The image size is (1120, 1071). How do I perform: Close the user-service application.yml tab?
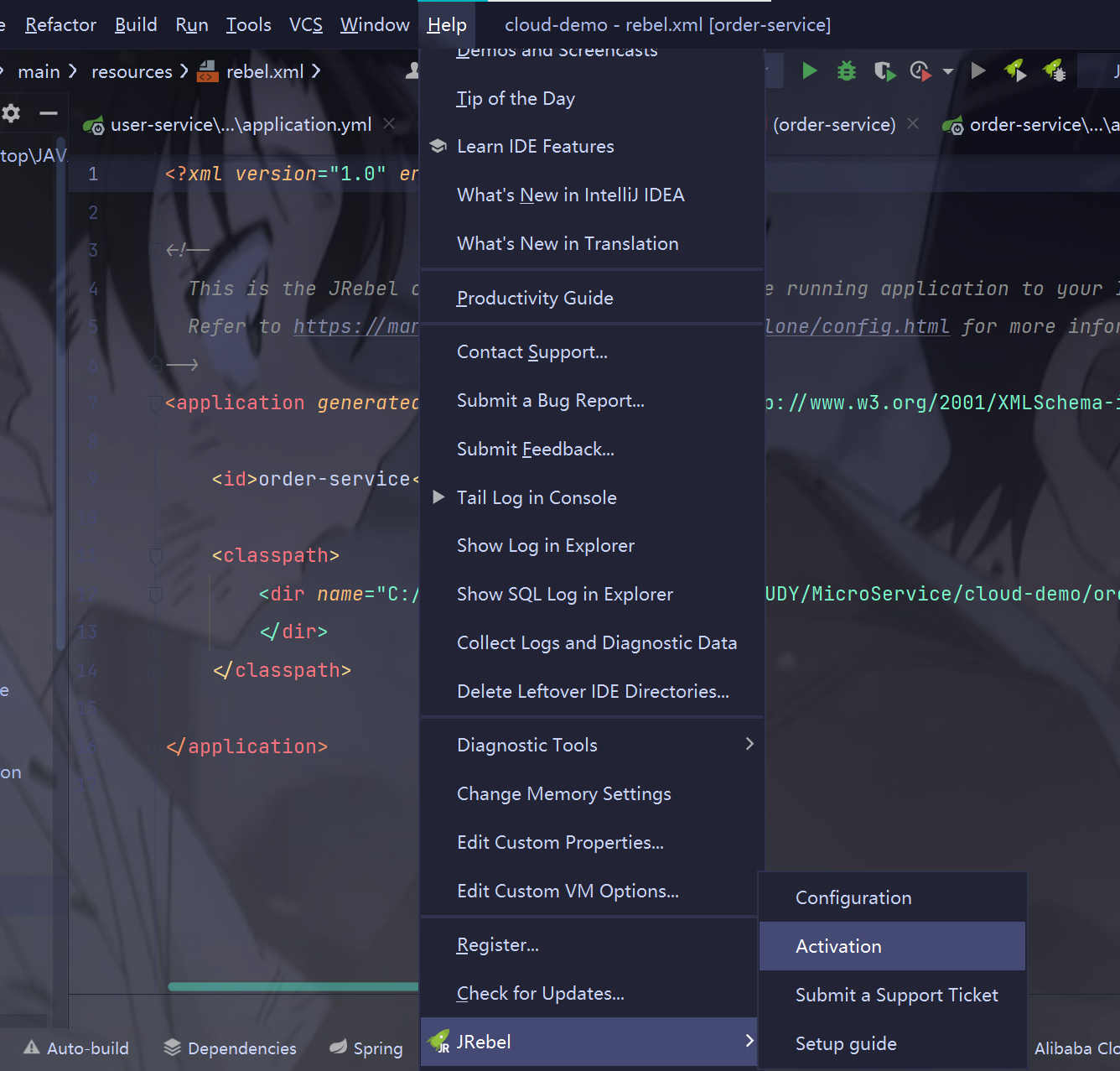click(389, 124)
